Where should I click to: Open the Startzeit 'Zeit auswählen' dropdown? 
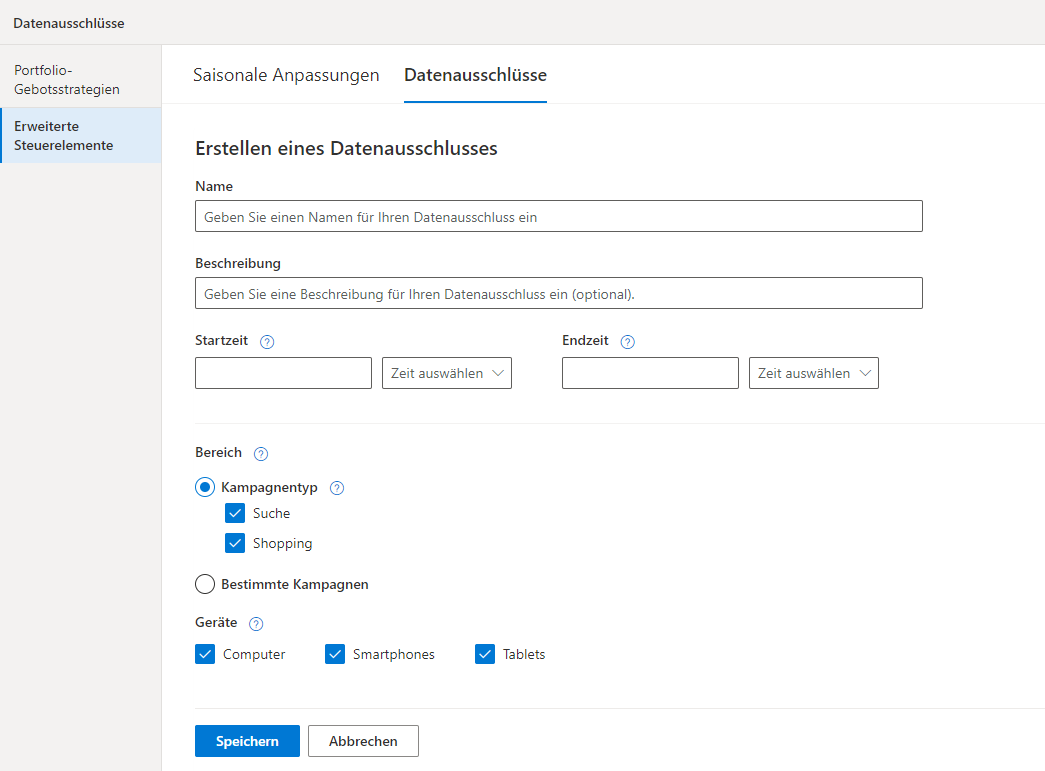[447, 373]
